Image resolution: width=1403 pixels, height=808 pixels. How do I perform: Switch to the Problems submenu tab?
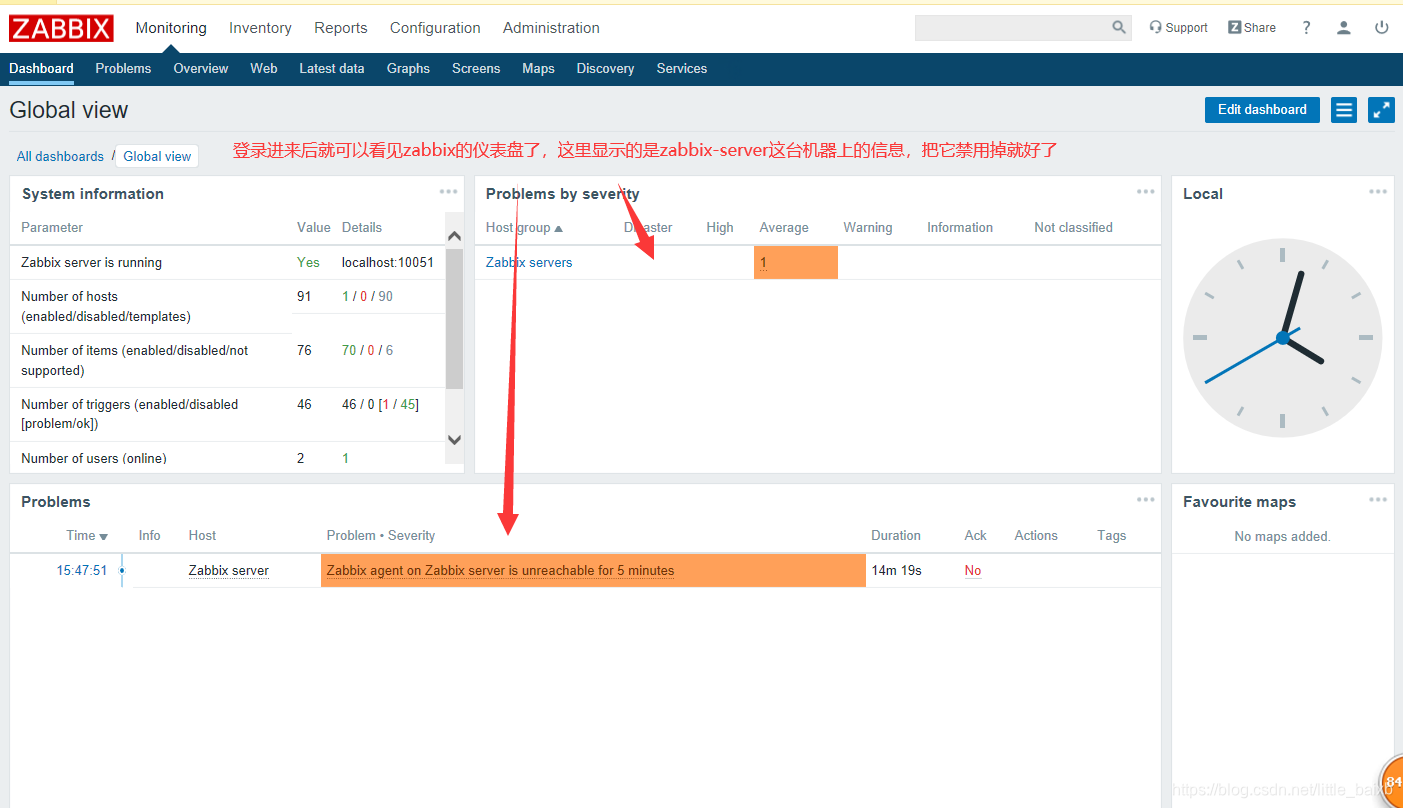(123, 69)
